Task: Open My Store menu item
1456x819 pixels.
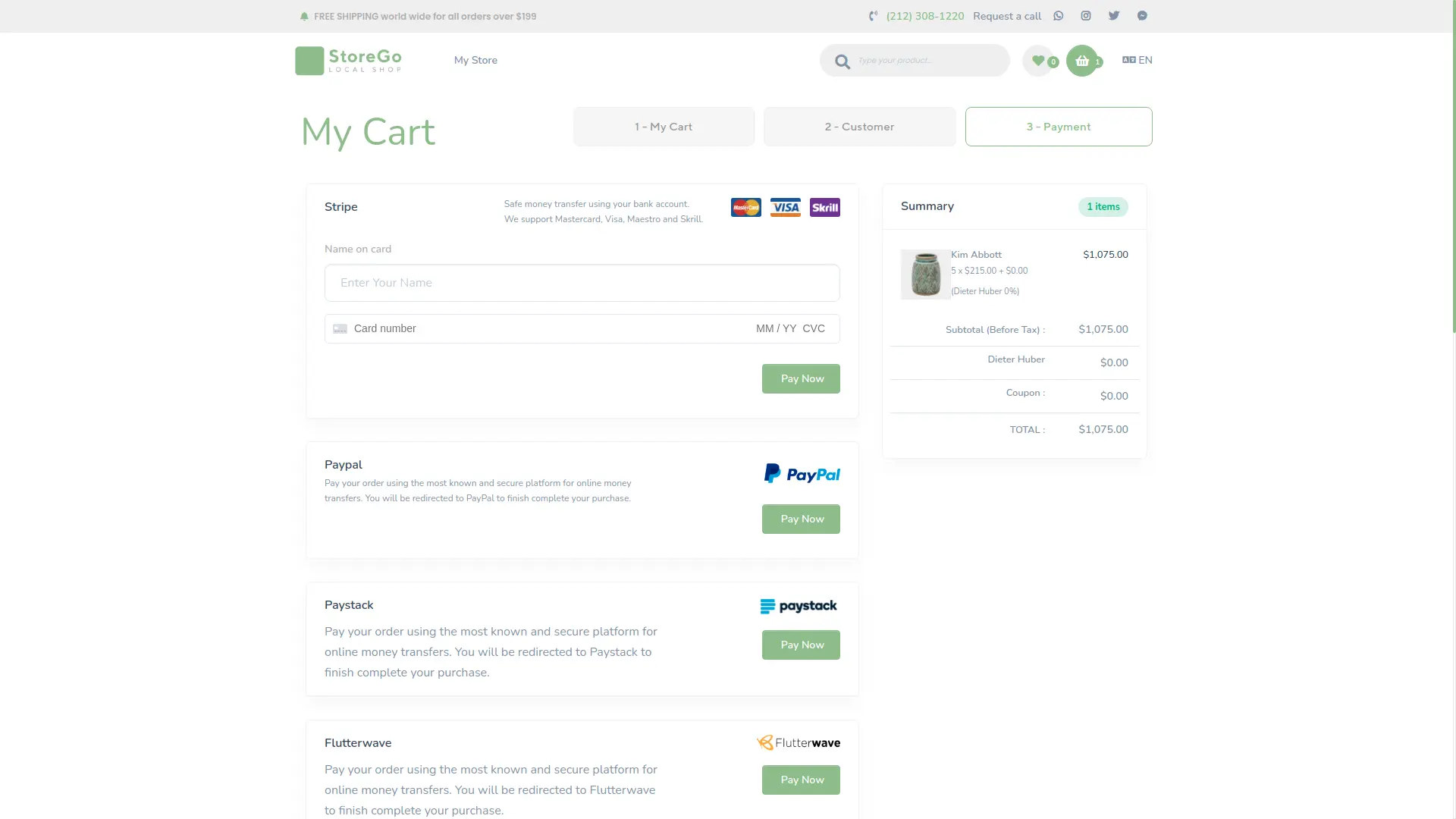Action: point(475,60)
